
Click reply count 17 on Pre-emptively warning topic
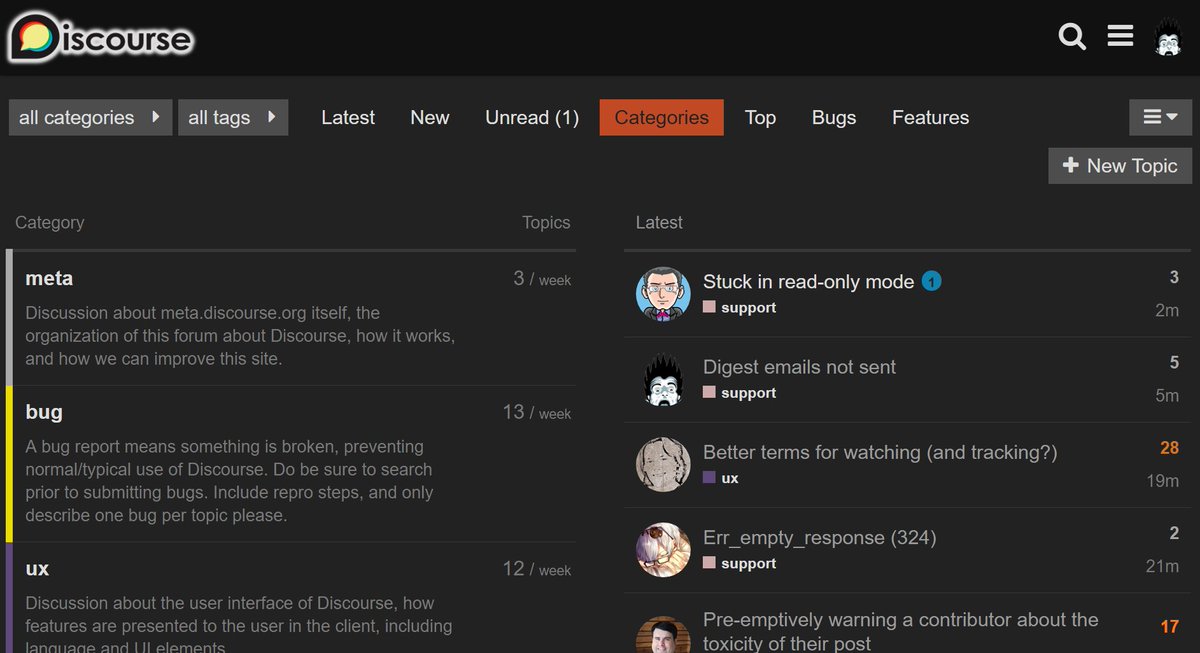[x=1170, y=627]
